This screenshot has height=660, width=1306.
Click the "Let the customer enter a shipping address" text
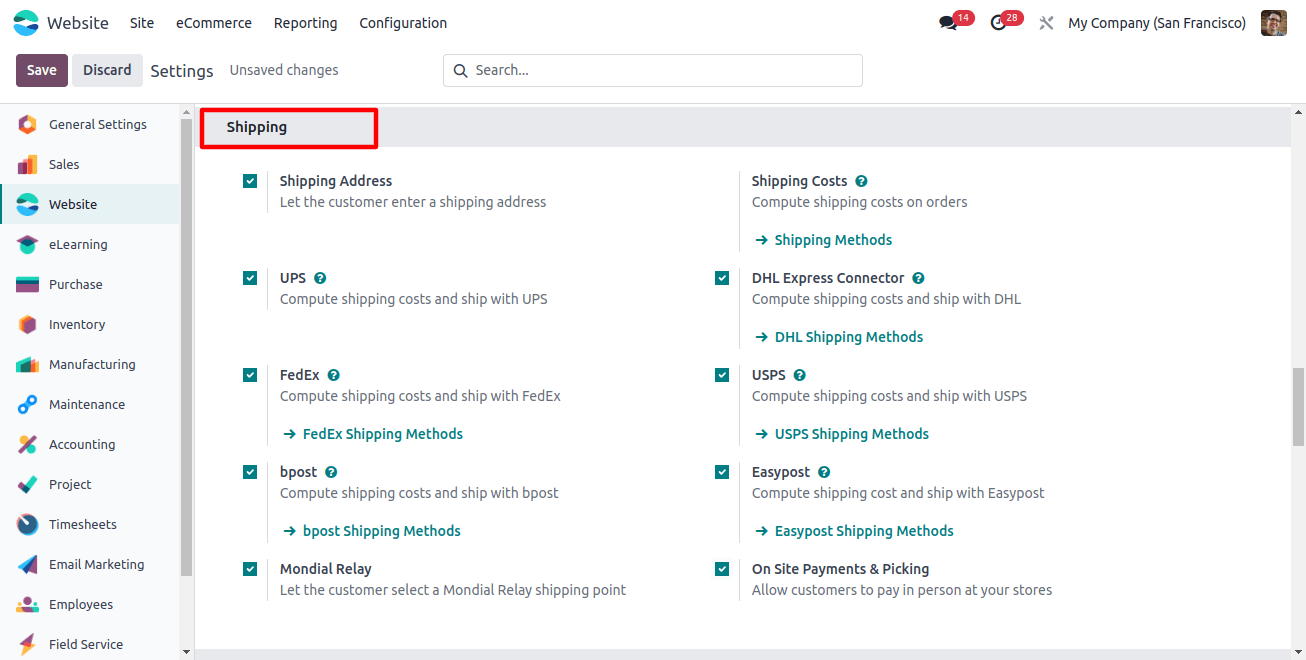pyautogui.click(x=413, y=202)
